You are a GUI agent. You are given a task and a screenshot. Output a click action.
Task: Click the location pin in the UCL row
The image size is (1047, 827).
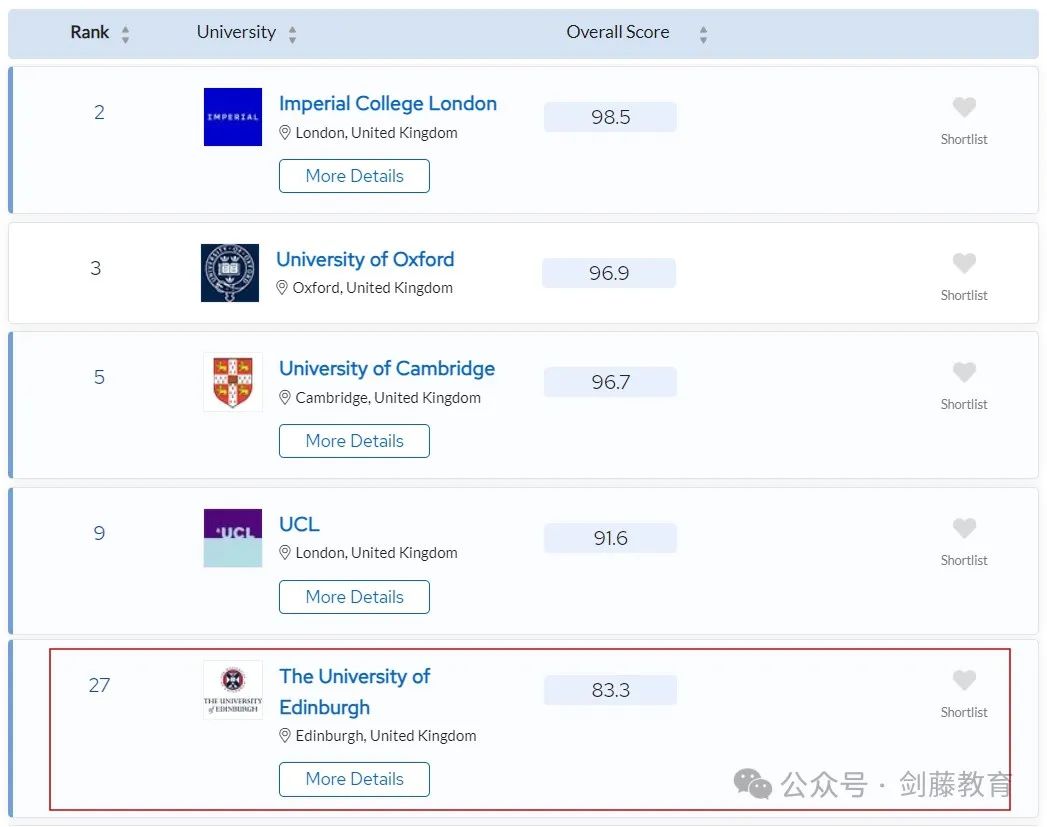[284, 553]
